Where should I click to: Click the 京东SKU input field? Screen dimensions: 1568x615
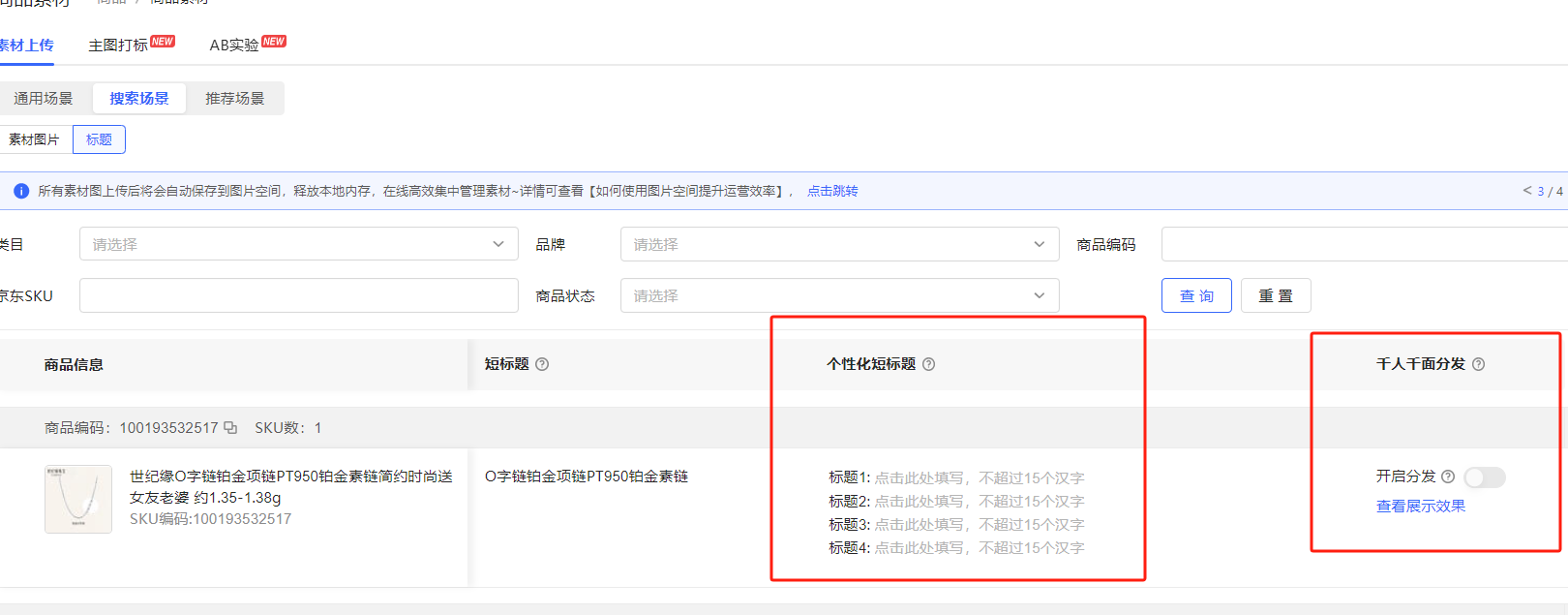[298, 295]
